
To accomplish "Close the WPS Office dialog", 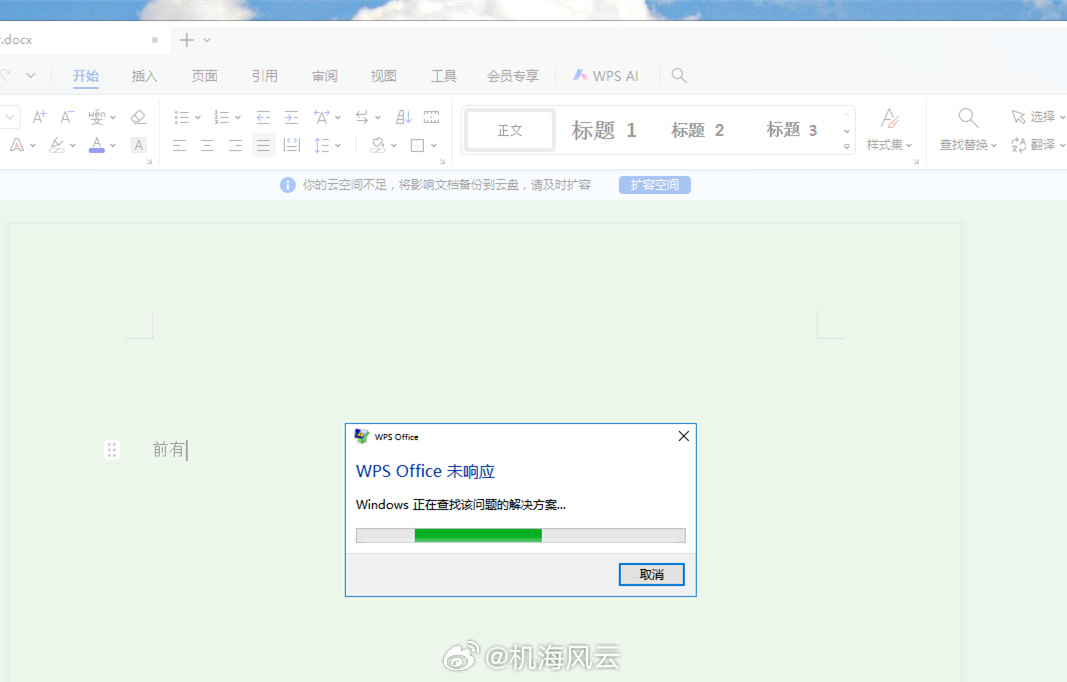I will [x=684, y=436].
